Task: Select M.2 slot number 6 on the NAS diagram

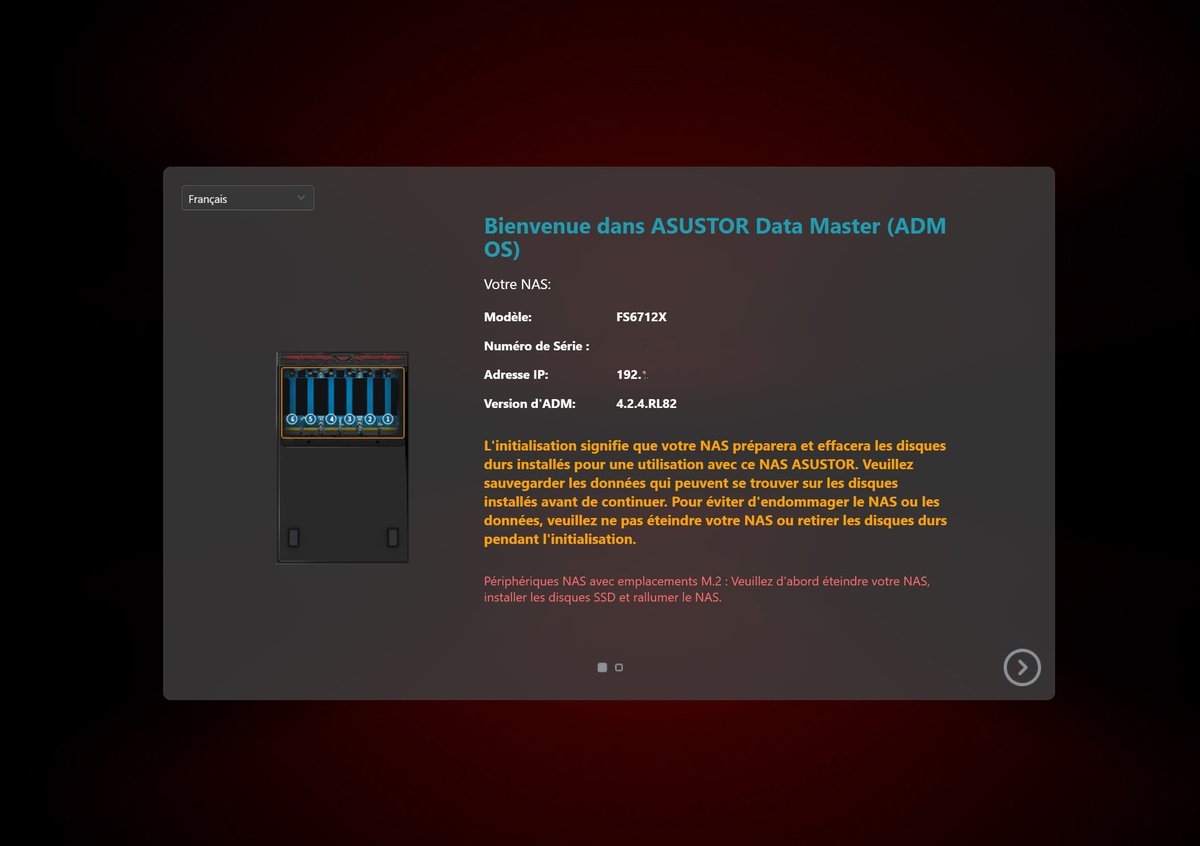Action: coord(291,418)
